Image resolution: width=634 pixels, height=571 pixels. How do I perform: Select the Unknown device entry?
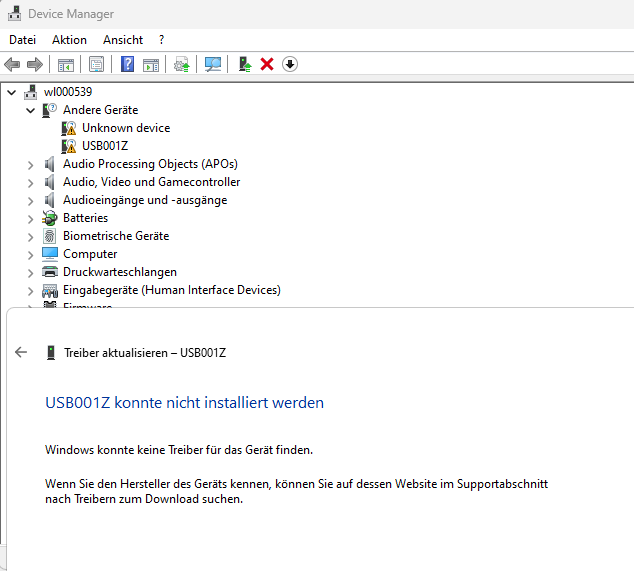coord(126,128)
